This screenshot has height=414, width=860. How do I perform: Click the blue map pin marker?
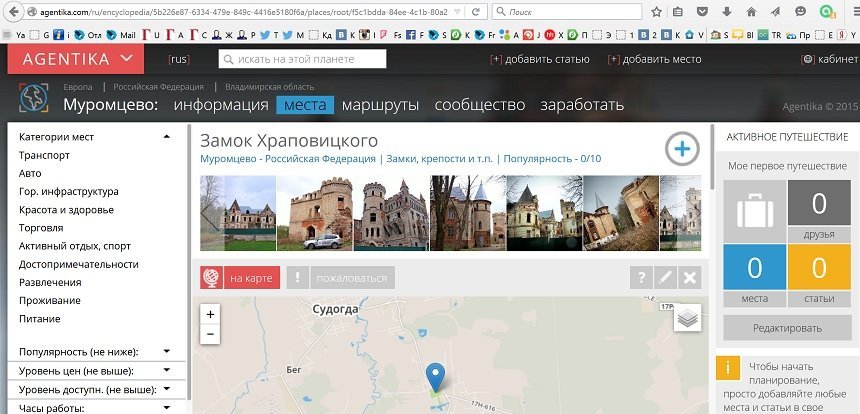[x=435, y=377]
